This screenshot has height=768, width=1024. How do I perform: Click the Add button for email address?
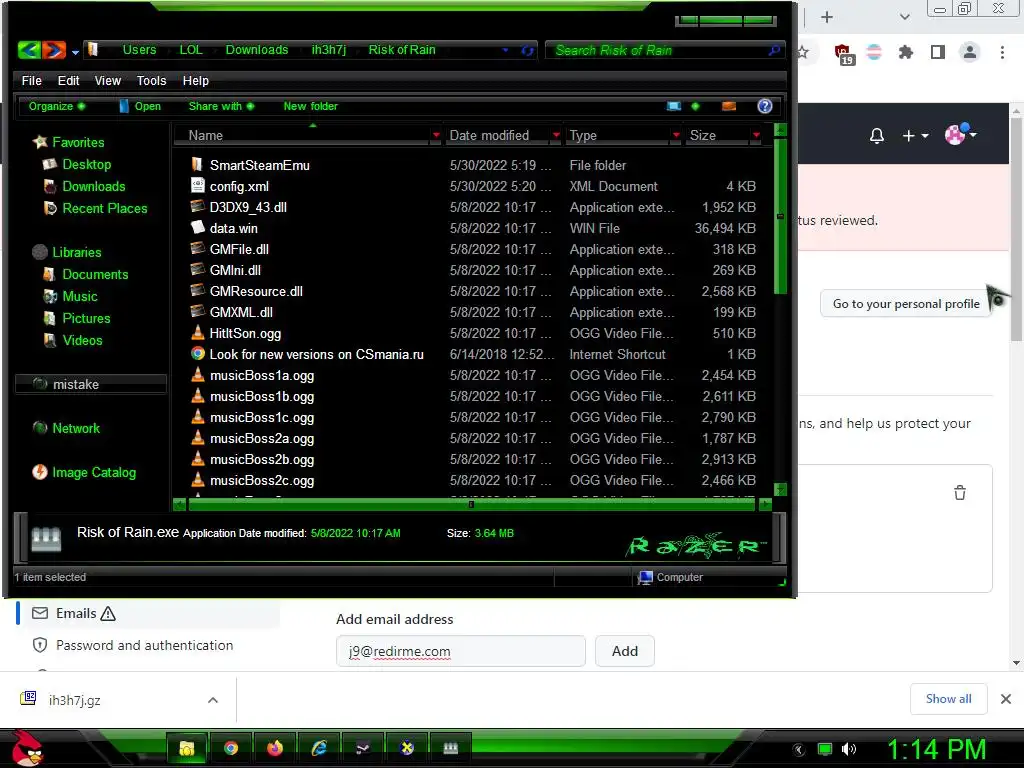pos(624,651)
